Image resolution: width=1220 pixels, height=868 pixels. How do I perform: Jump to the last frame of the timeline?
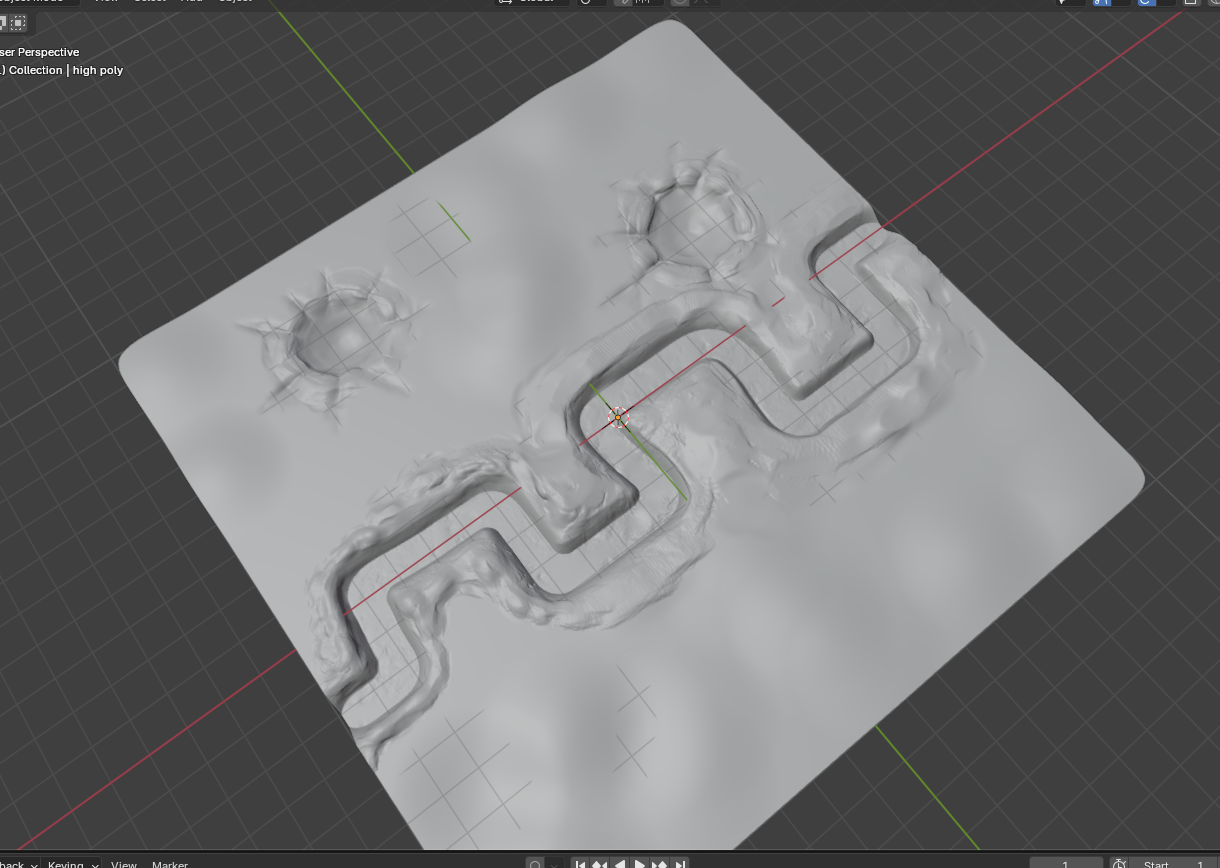[x=680, y=864]
